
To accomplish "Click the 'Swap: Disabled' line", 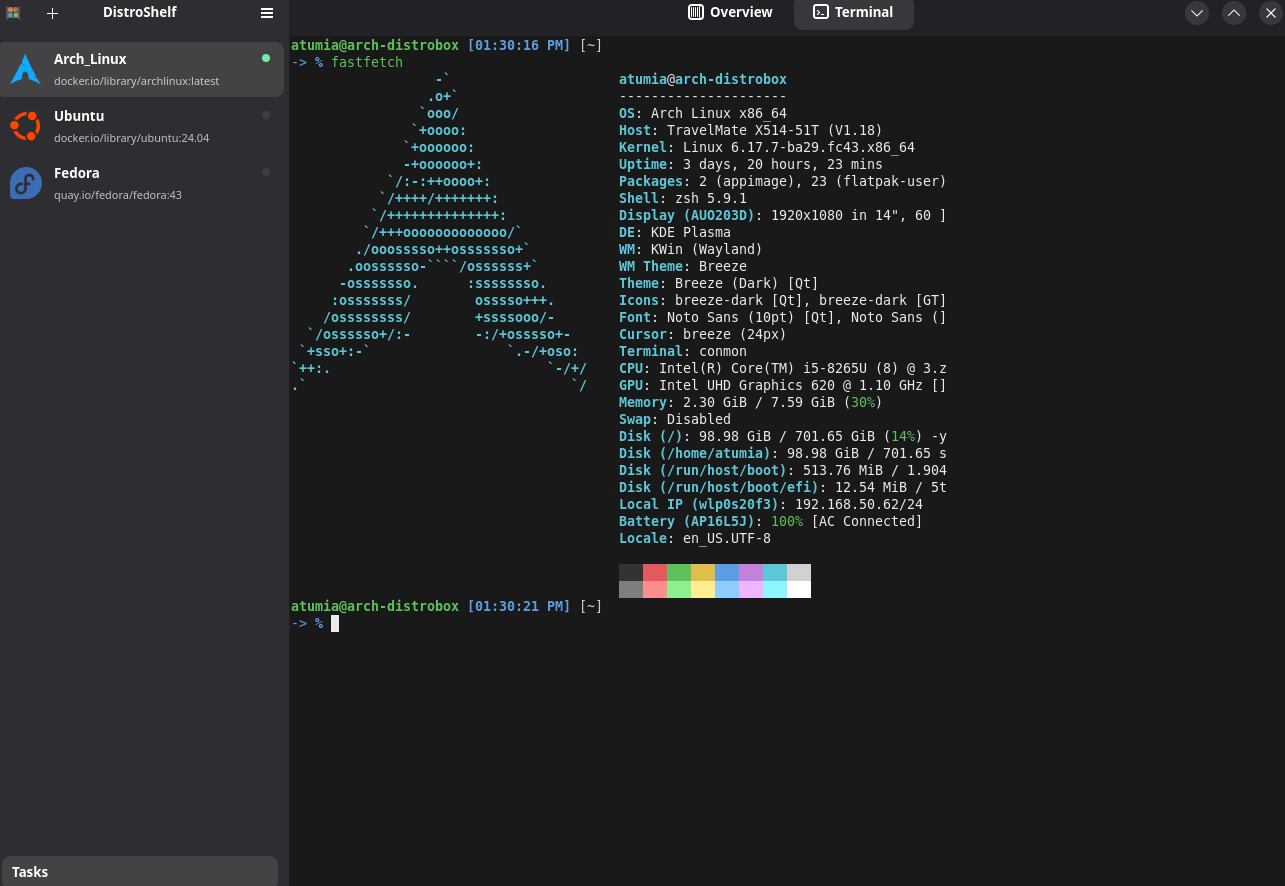I will pos(675,419).
